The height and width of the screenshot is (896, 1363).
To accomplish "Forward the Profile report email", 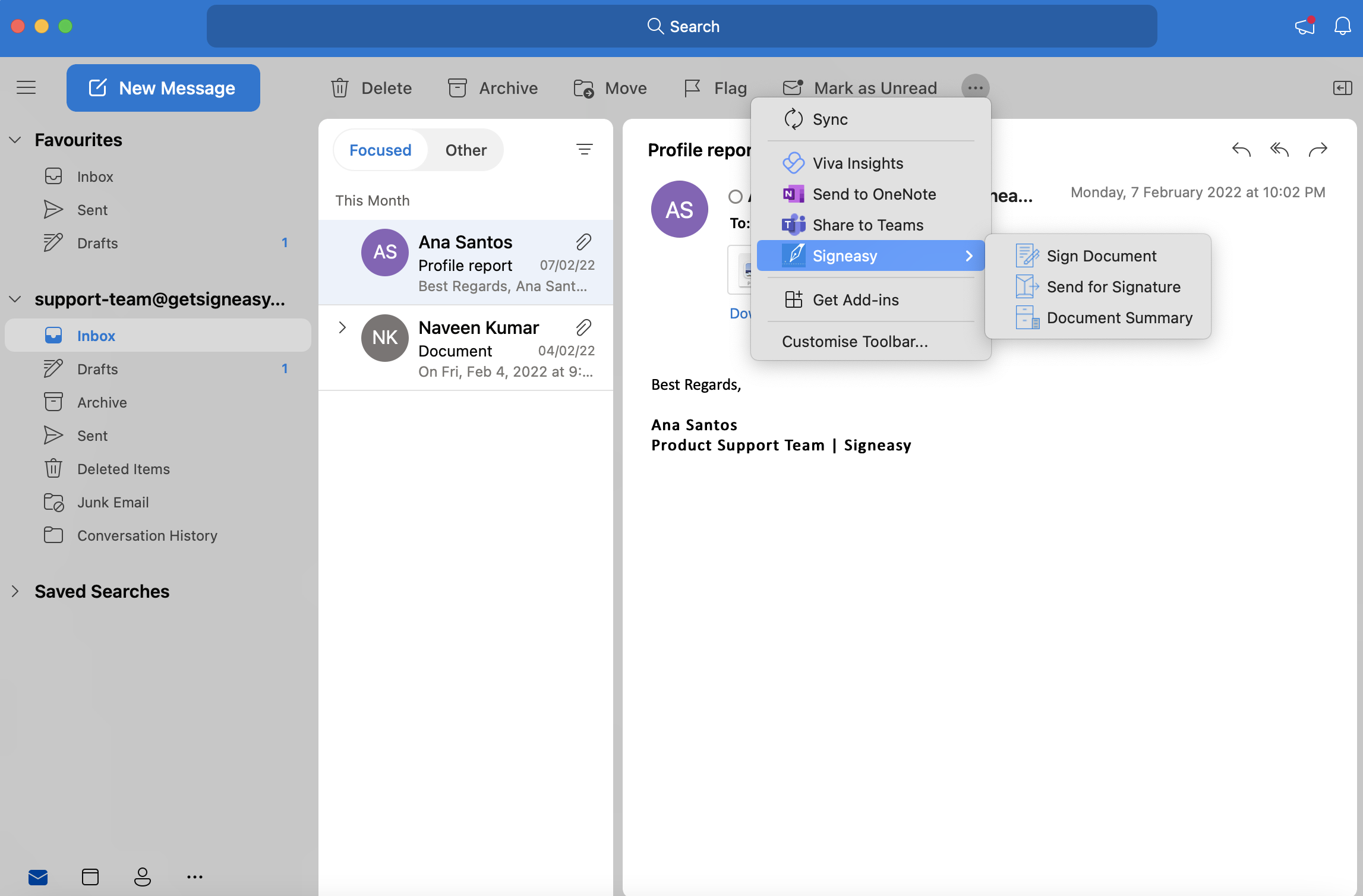I will [1318, 150].
